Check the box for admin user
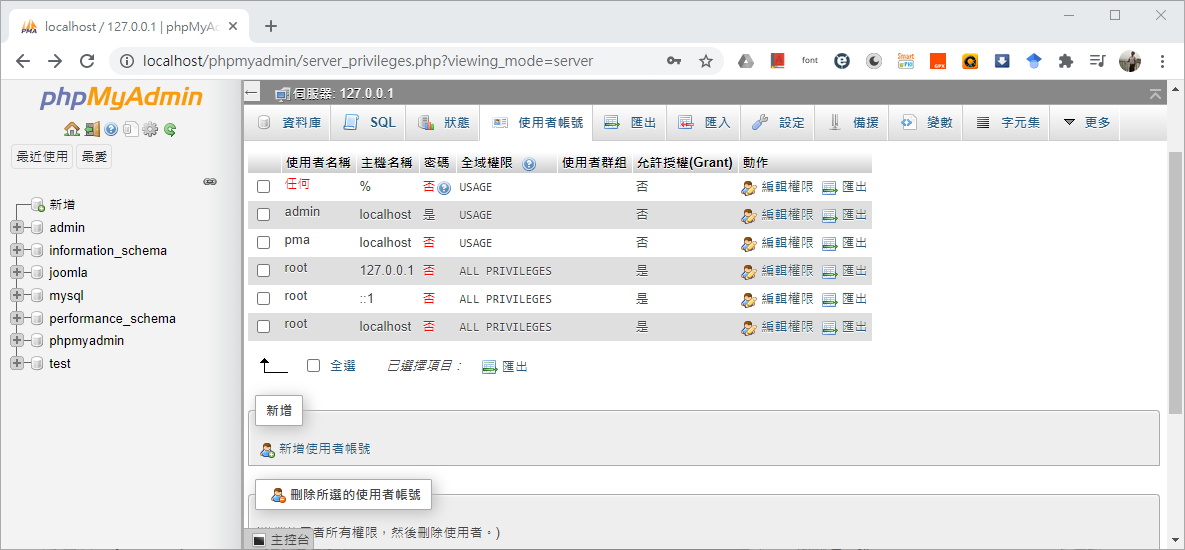Image resolution: width=1185 pixels, height=550 pixels. (264, 215)
